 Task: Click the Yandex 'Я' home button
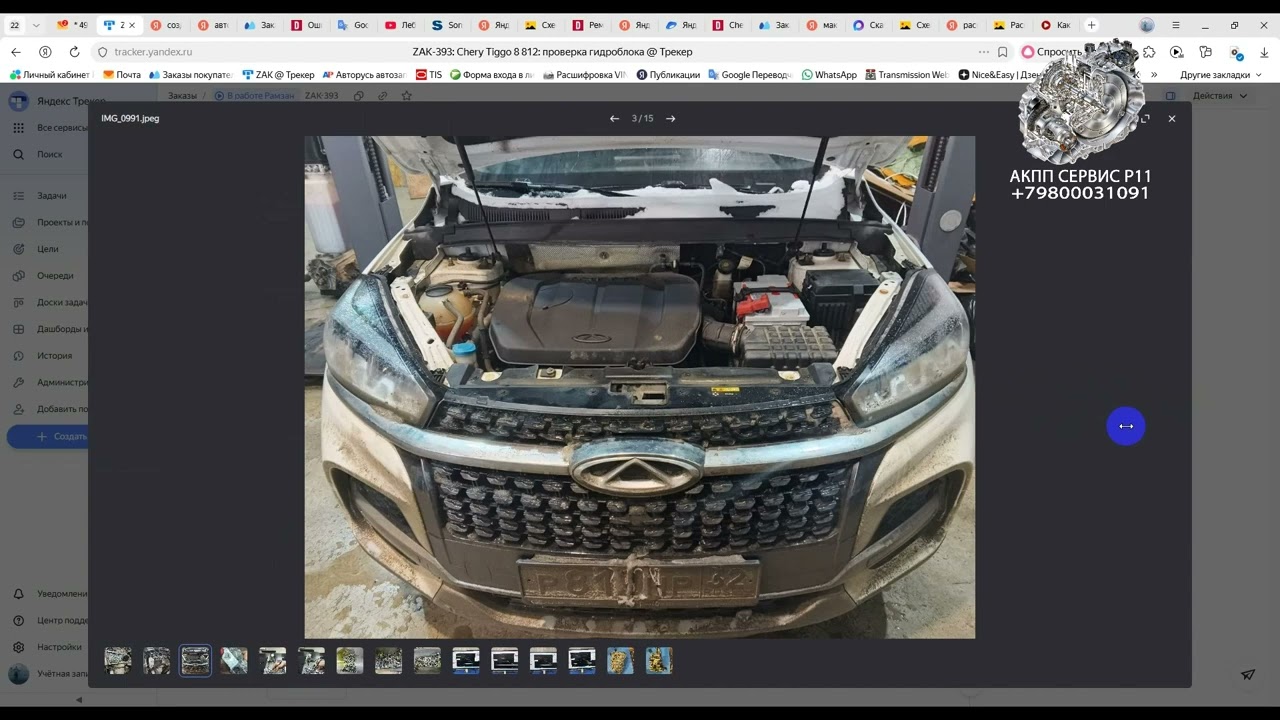pos(45,52)
